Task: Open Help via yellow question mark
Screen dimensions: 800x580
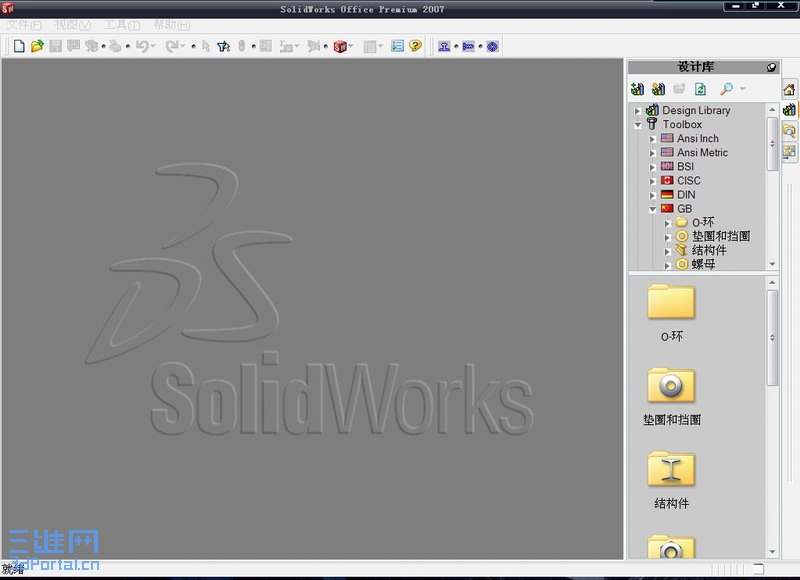Action: pos(415,46)
